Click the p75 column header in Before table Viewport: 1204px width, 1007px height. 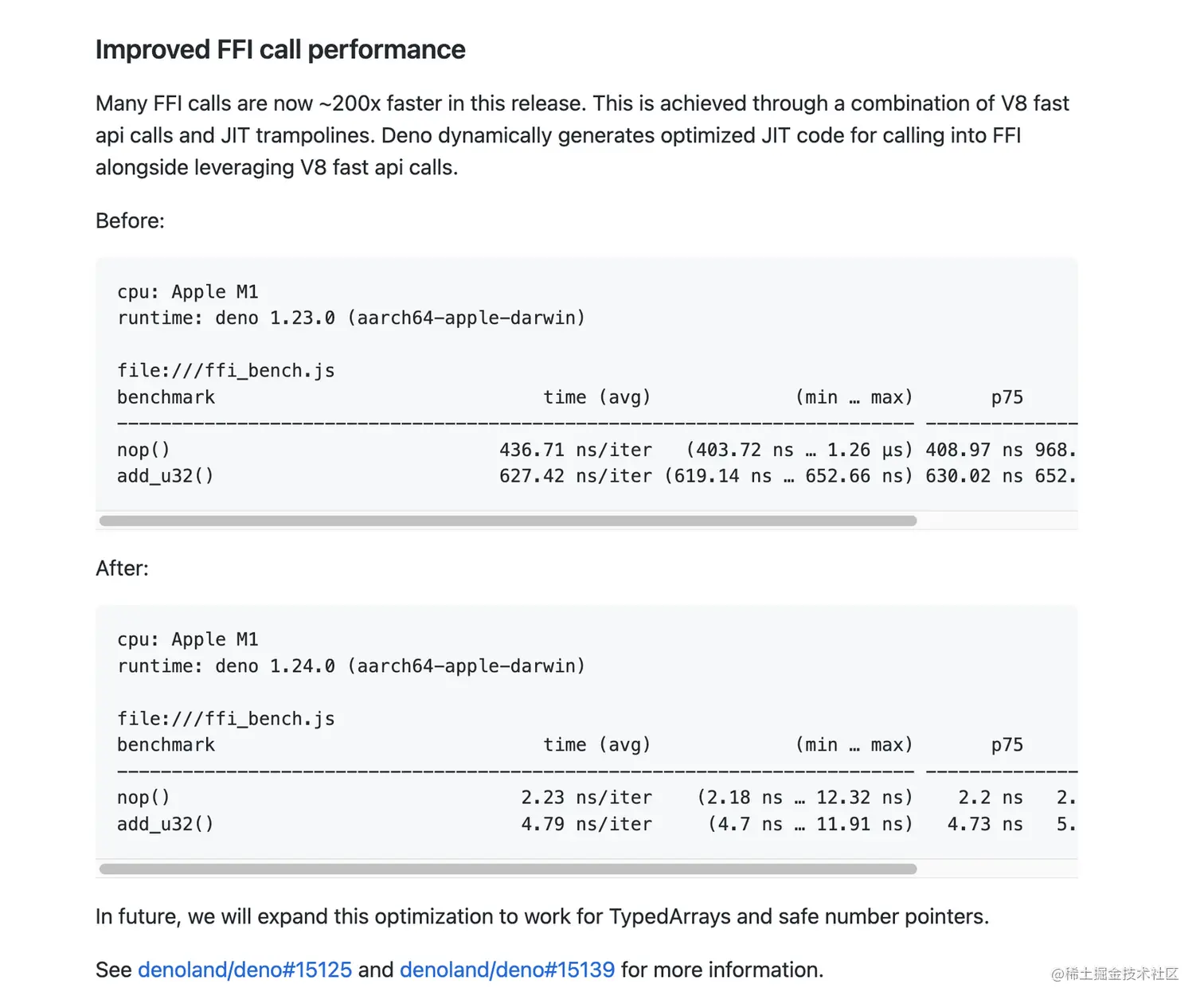[1007, 397]
